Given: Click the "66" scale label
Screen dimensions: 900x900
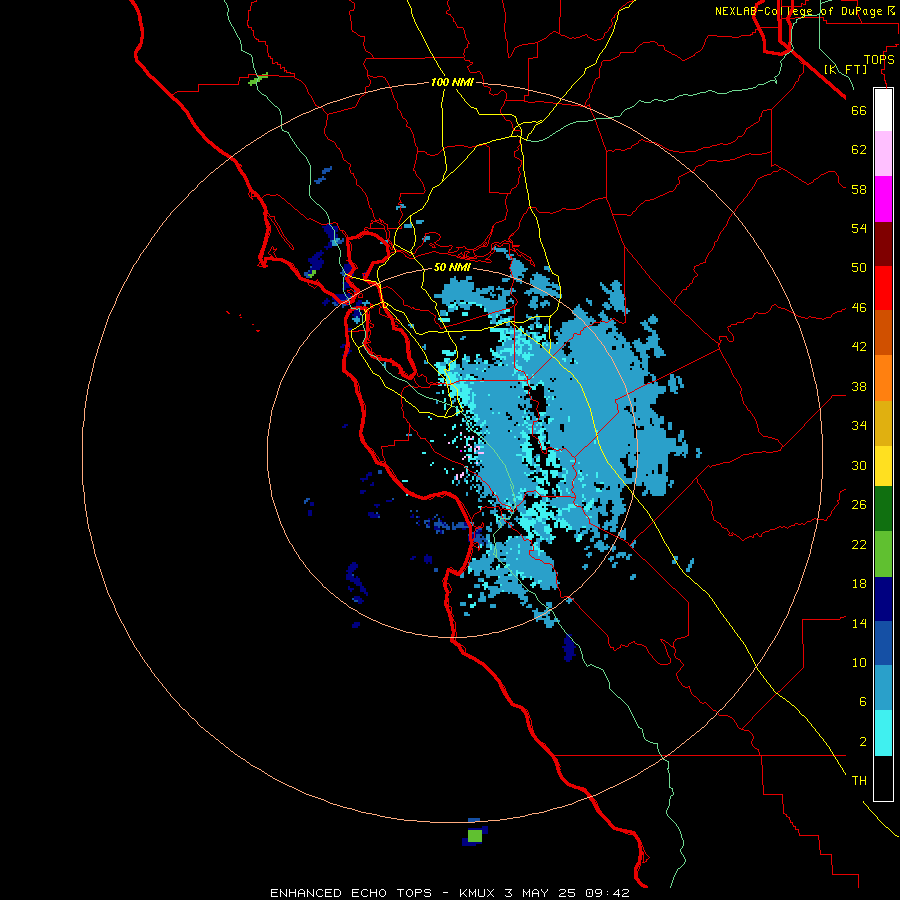Looking at the screenshot, I should [x=859, y=110].
